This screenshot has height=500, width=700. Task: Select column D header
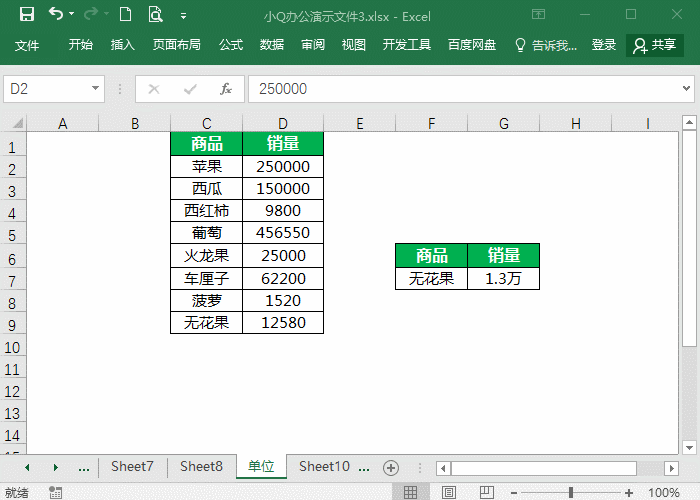point(283,123)
